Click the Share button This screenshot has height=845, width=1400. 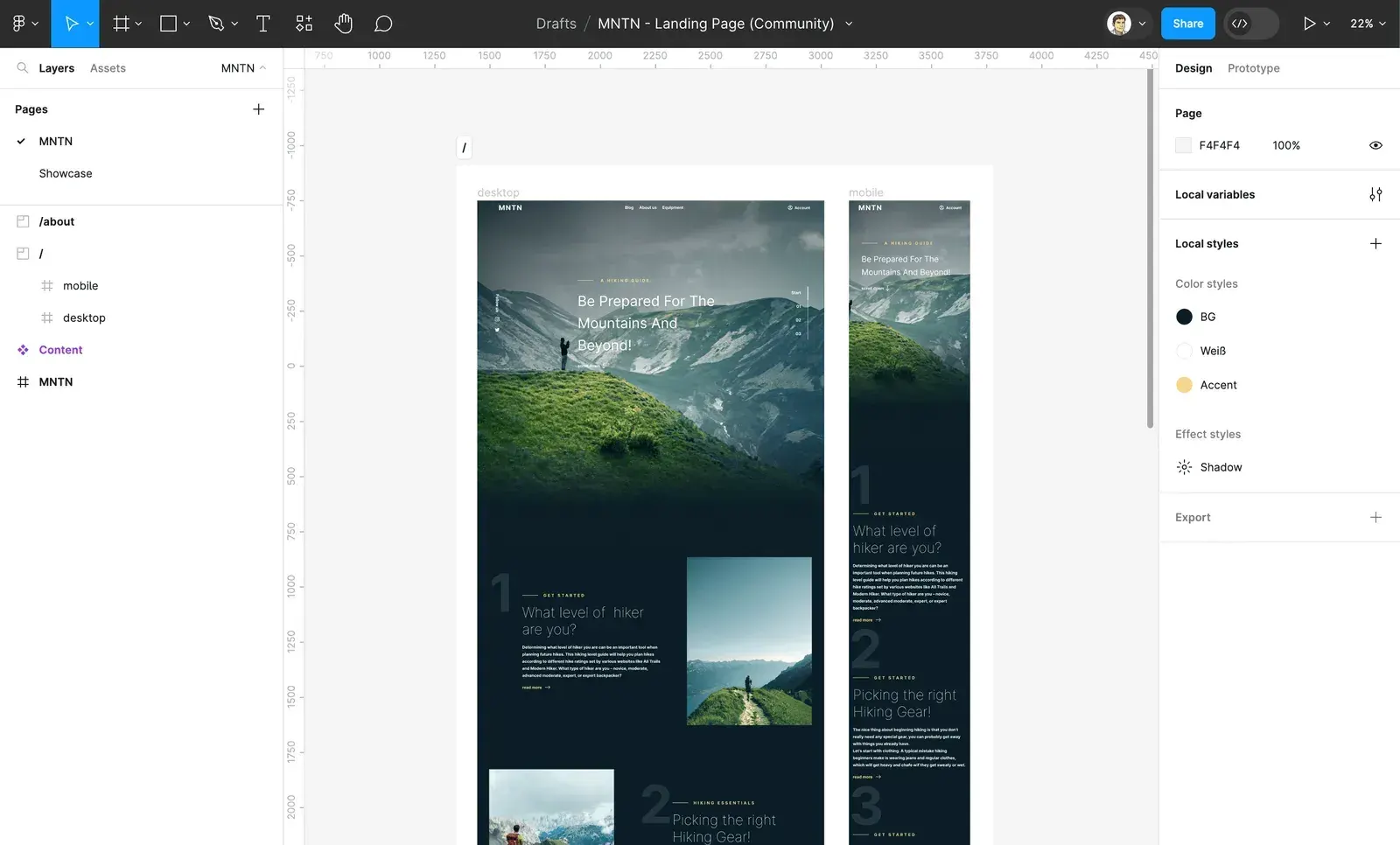click(x=1187, y=24)
